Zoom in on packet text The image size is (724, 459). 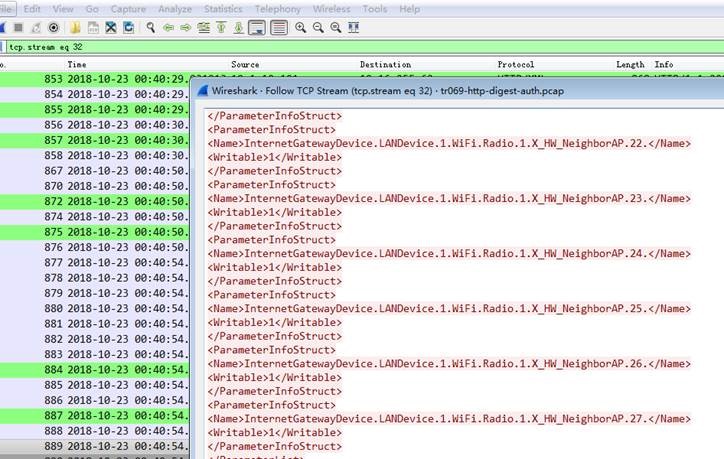coord(300,27)
